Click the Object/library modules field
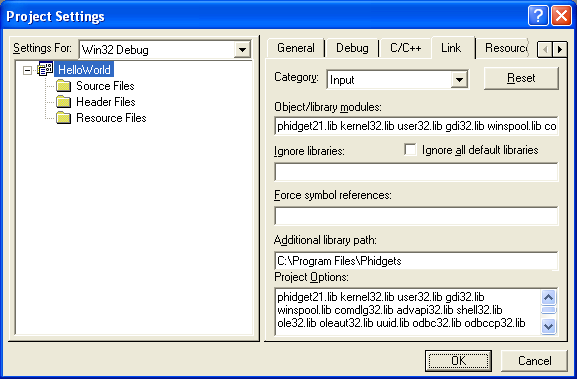 point(416,126)
